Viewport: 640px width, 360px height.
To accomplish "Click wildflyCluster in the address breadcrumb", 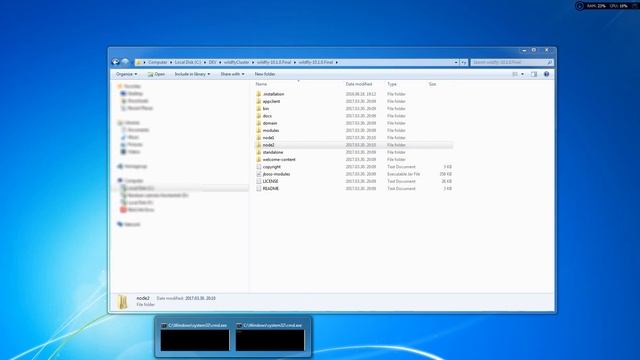I will 236,62.
